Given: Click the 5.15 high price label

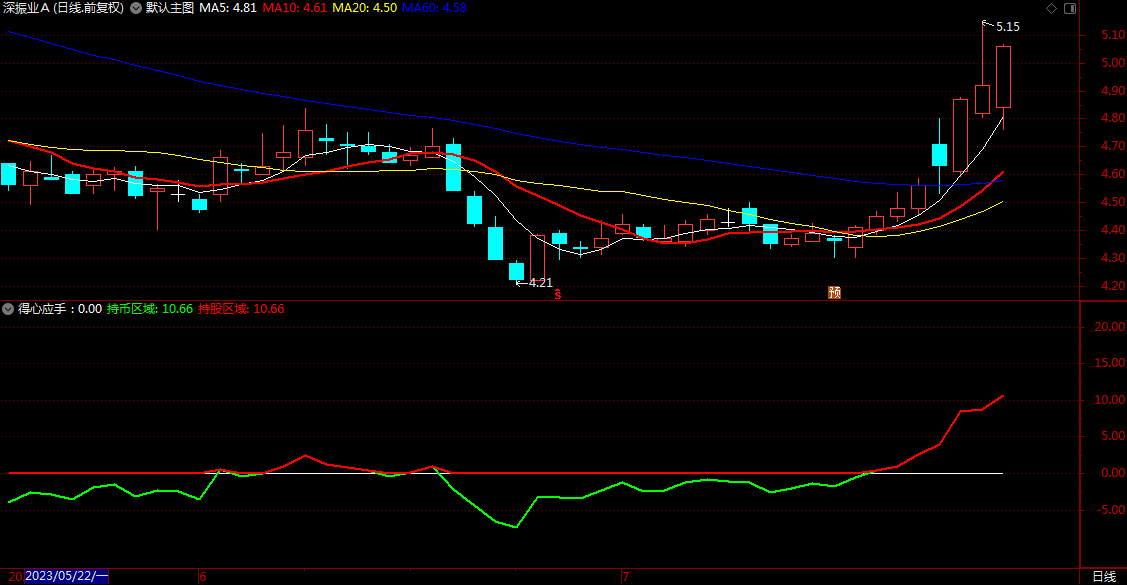Looking at the screenshot, I should tap(1008, 27).
